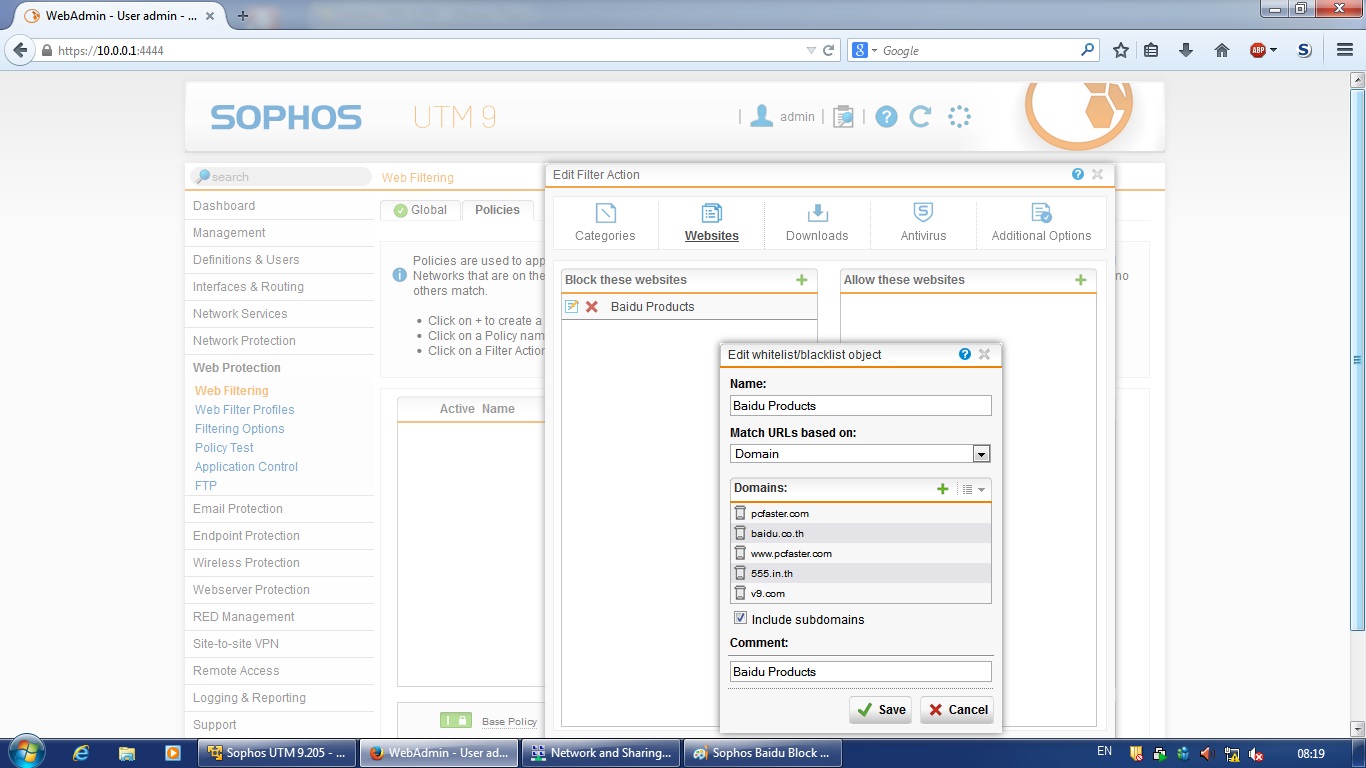Switch to the Websites tab
This screenshot has width=1366, height=768.
712,223
